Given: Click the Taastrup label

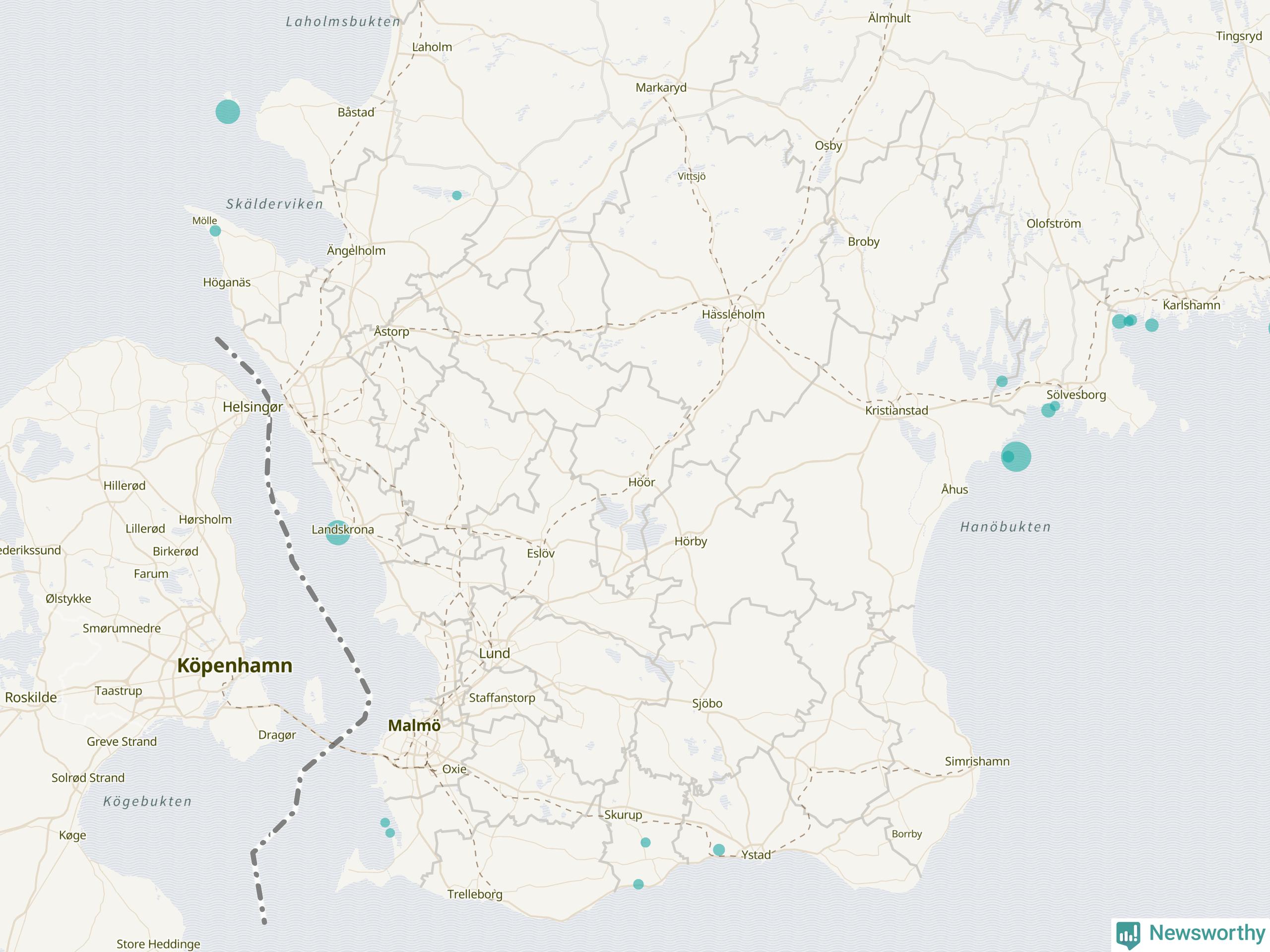Looking at the screenshot, I should tap(118, 691).
